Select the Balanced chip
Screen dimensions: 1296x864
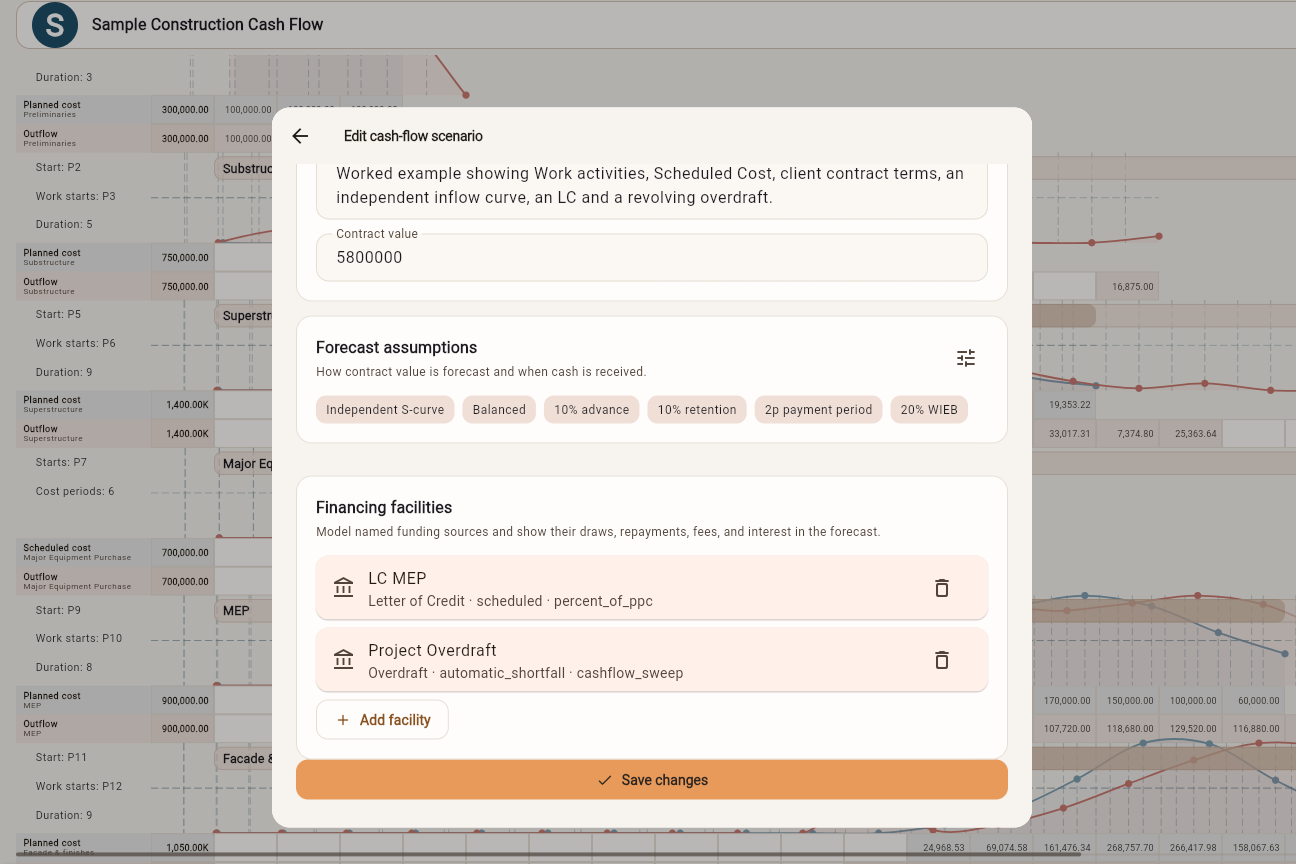[499, 410]
